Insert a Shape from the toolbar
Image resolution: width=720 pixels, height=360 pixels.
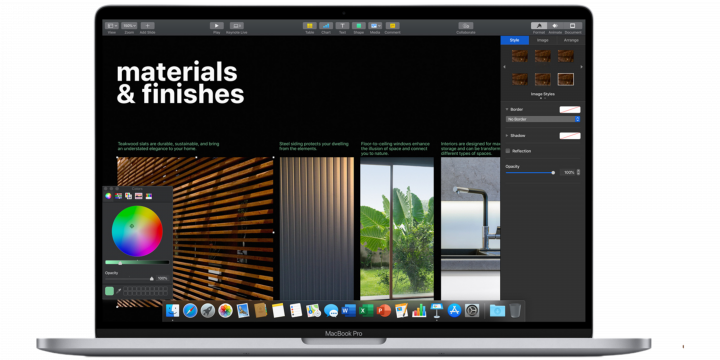[359, 26]
